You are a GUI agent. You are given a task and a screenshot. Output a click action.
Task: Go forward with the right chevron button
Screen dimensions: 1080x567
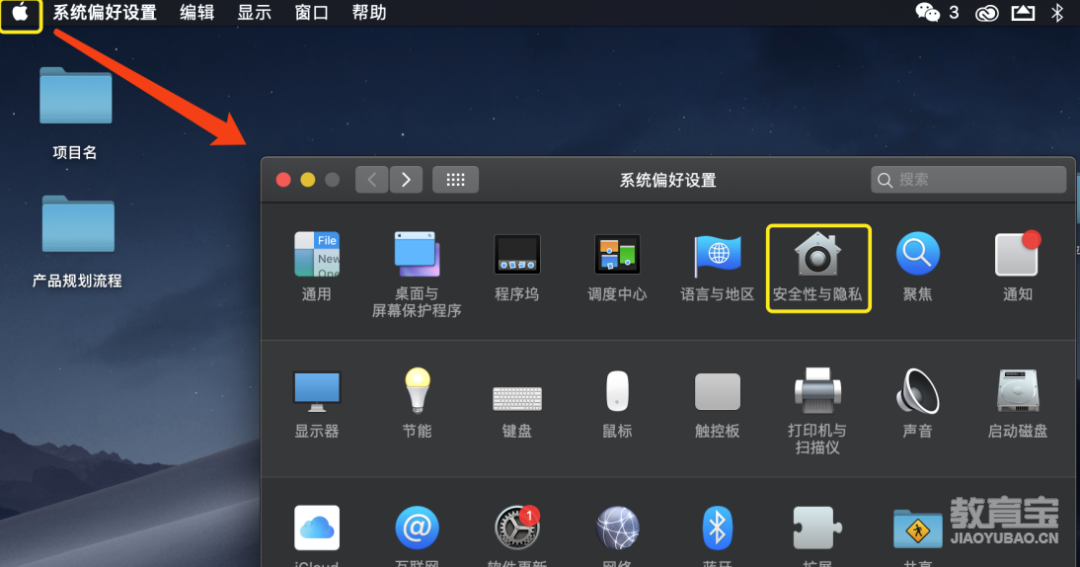click(406, 180)
